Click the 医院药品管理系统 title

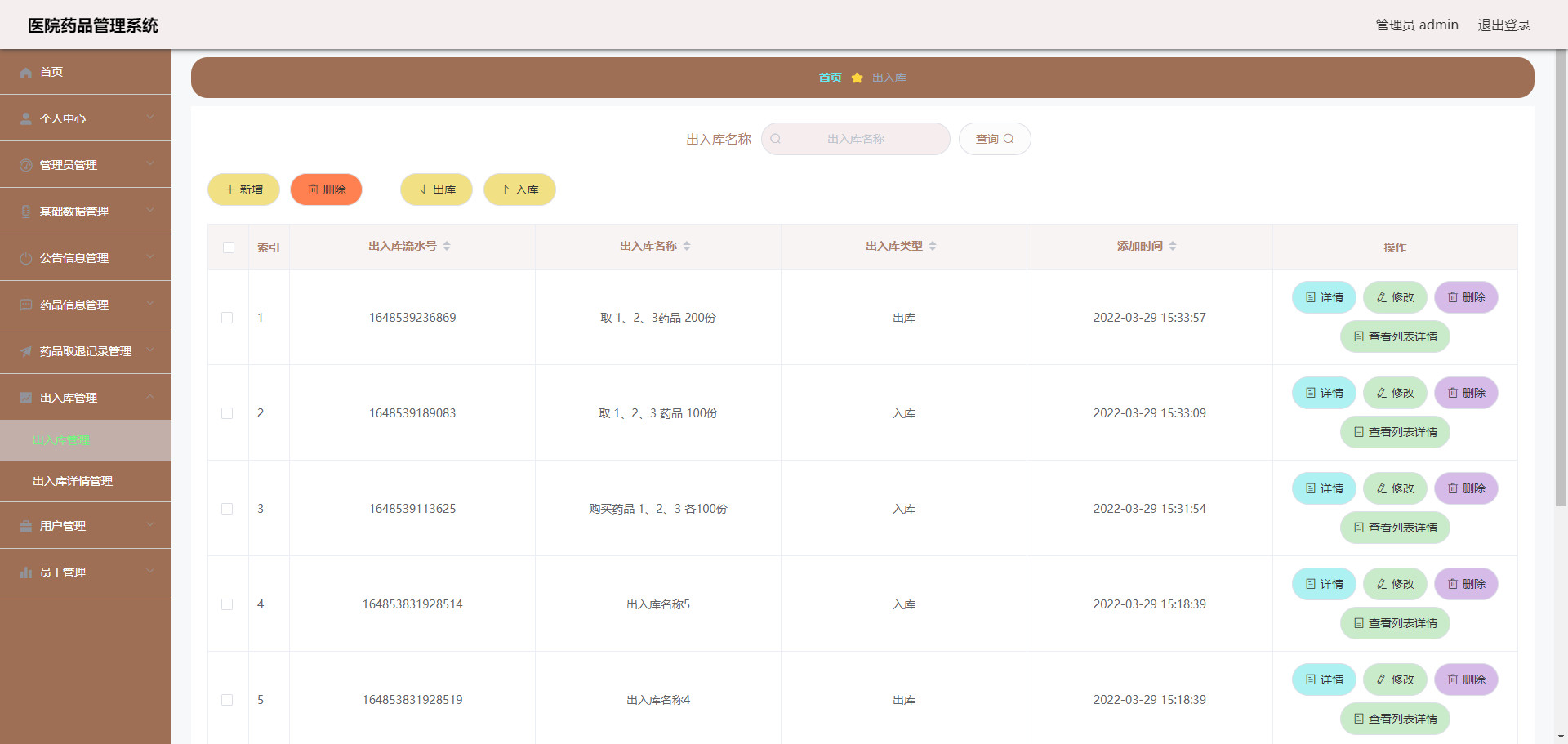[93, 25]
